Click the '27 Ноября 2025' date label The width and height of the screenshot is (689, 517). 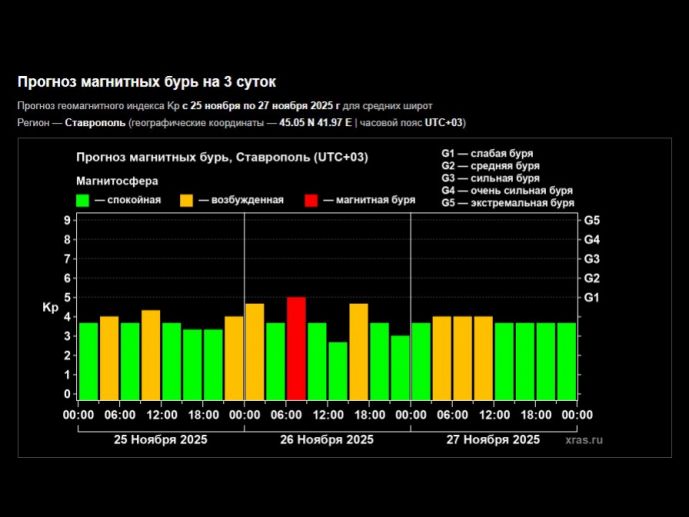click(x=493, y=439)
